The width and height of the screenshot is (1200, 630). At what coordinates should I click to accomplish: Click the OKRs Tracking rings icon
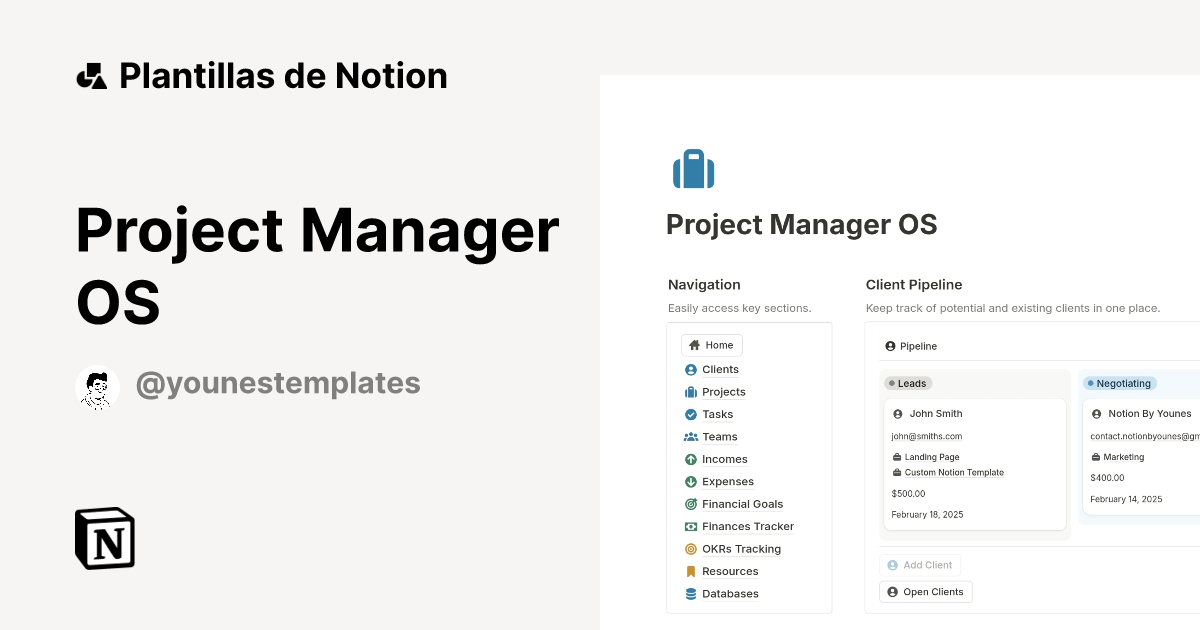(x=690, y=548)
